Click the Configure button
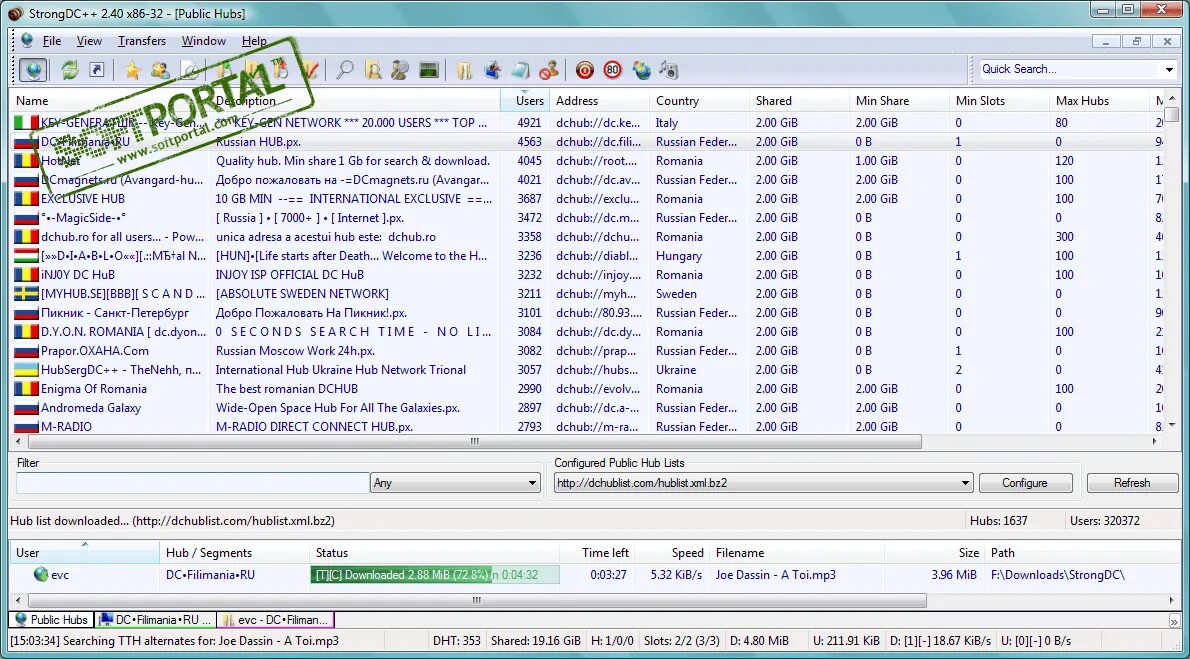This screenshot has width=1190, height=659. 1025,483
